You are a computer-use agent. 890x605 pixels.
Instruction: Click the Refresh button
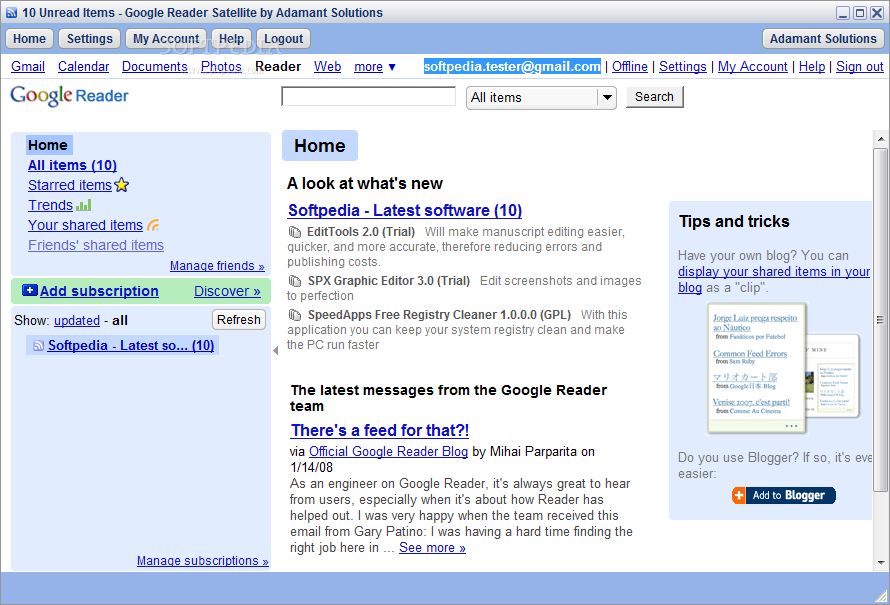tap(239, 320)
